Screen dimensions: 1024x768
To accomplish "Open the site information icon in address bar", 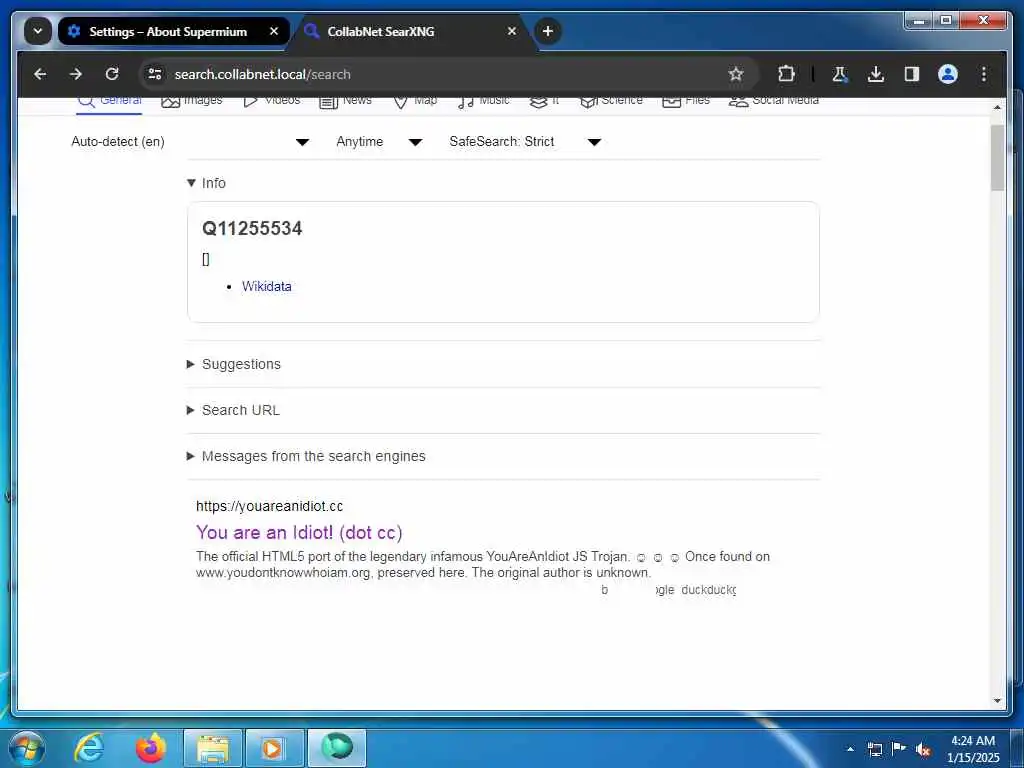I will point(155,74).
